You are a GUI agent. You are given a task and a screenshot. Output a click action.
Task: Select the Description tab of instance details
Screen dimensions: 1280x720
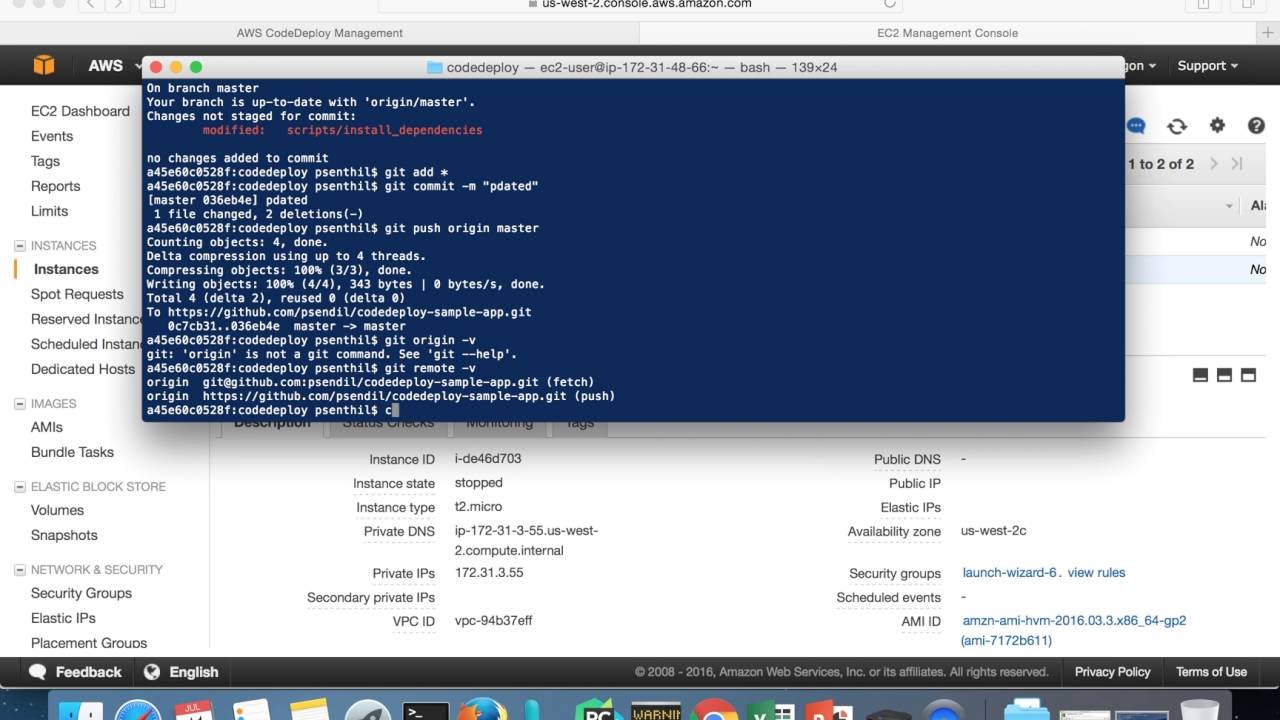pyautogui.click(x=272, y=423)
